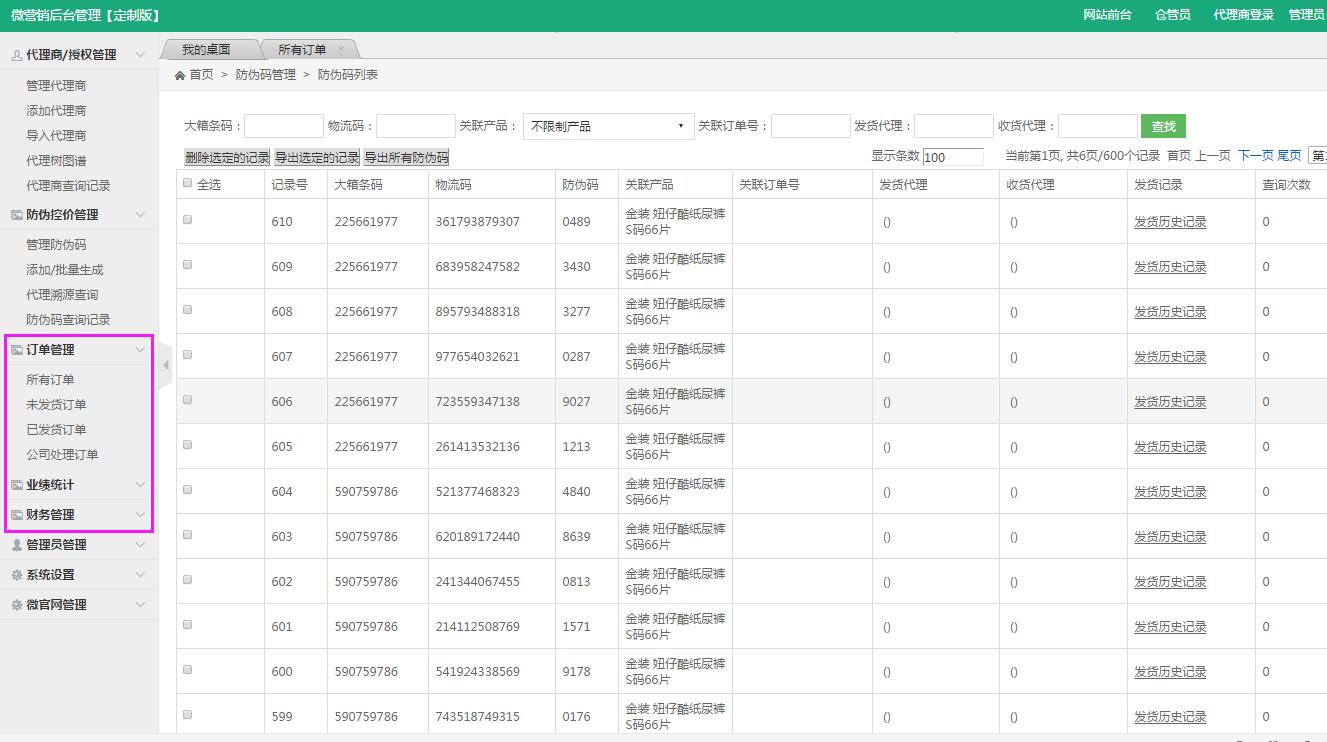This screenshot has height=742, width=1327.
Task: Click the 系统设置 gear icon
Action: tap(17, 575)
